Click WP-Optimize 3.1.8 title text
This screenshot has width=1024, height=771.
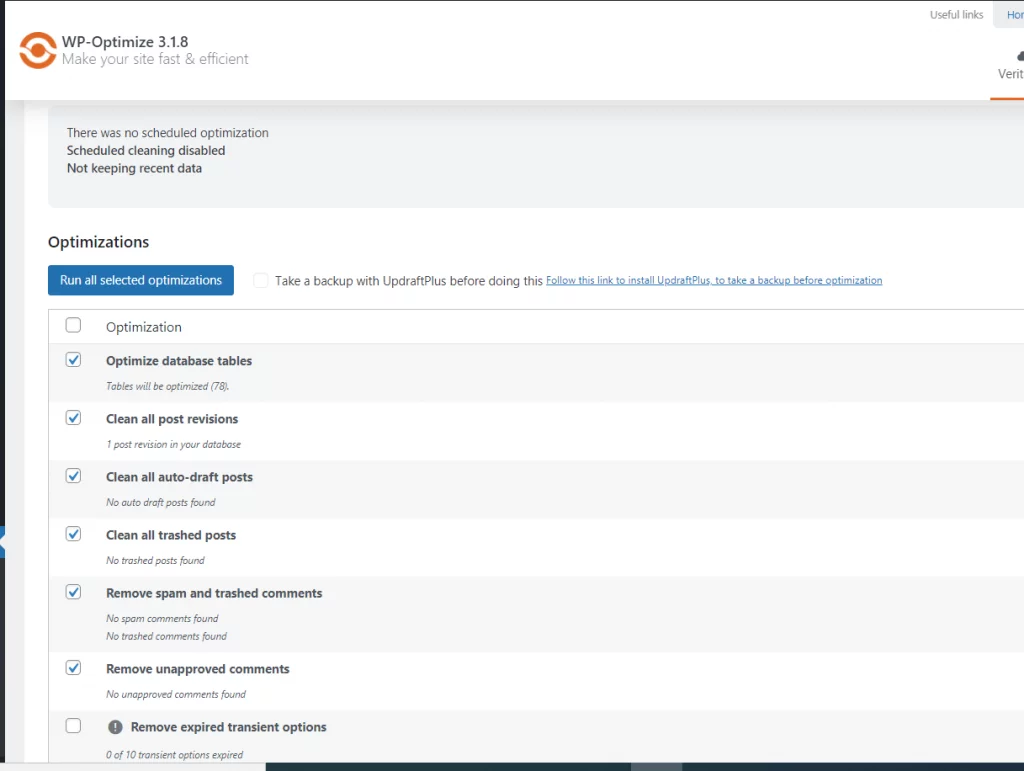(125, 42)
